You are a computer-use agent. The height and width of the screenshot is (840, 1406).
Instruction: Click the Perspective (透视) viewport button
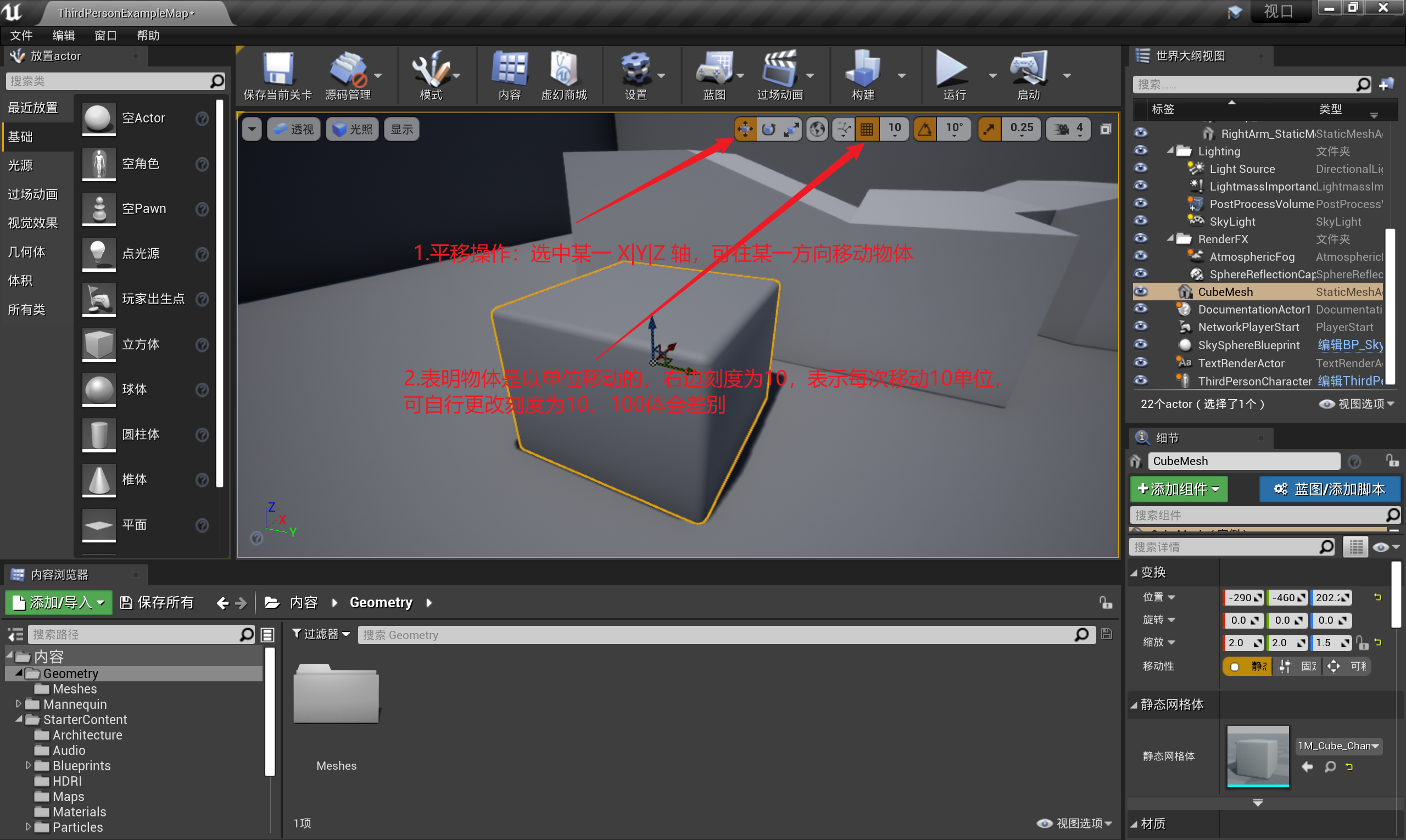coord(293,129)
